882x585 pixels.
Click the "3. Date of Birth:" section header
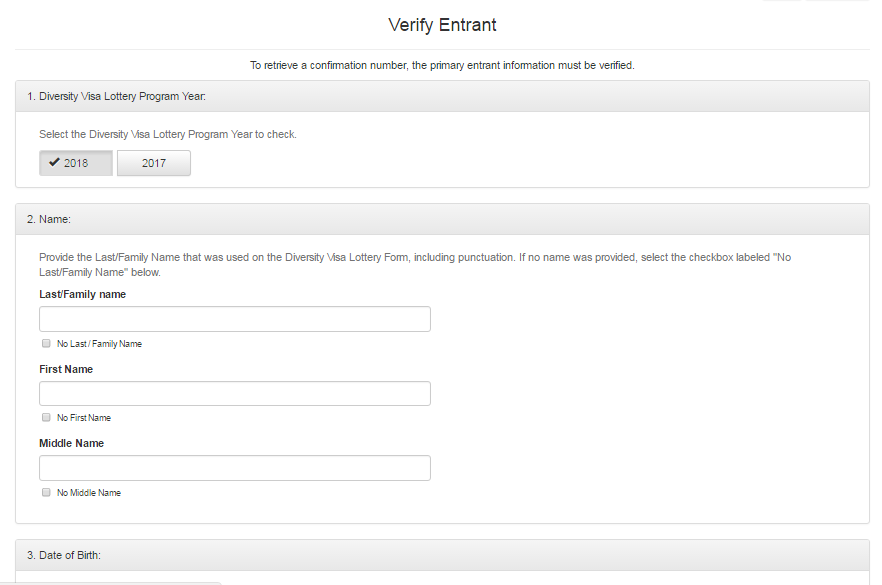64,555
